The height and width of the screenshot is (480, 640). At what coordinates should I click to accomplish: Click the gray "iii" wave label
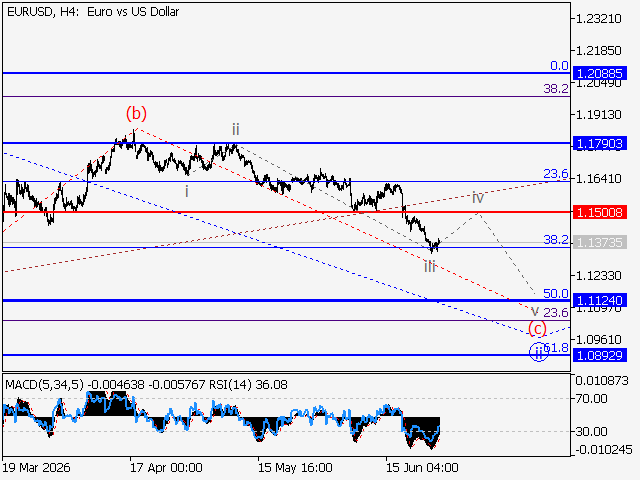point(430,267)
